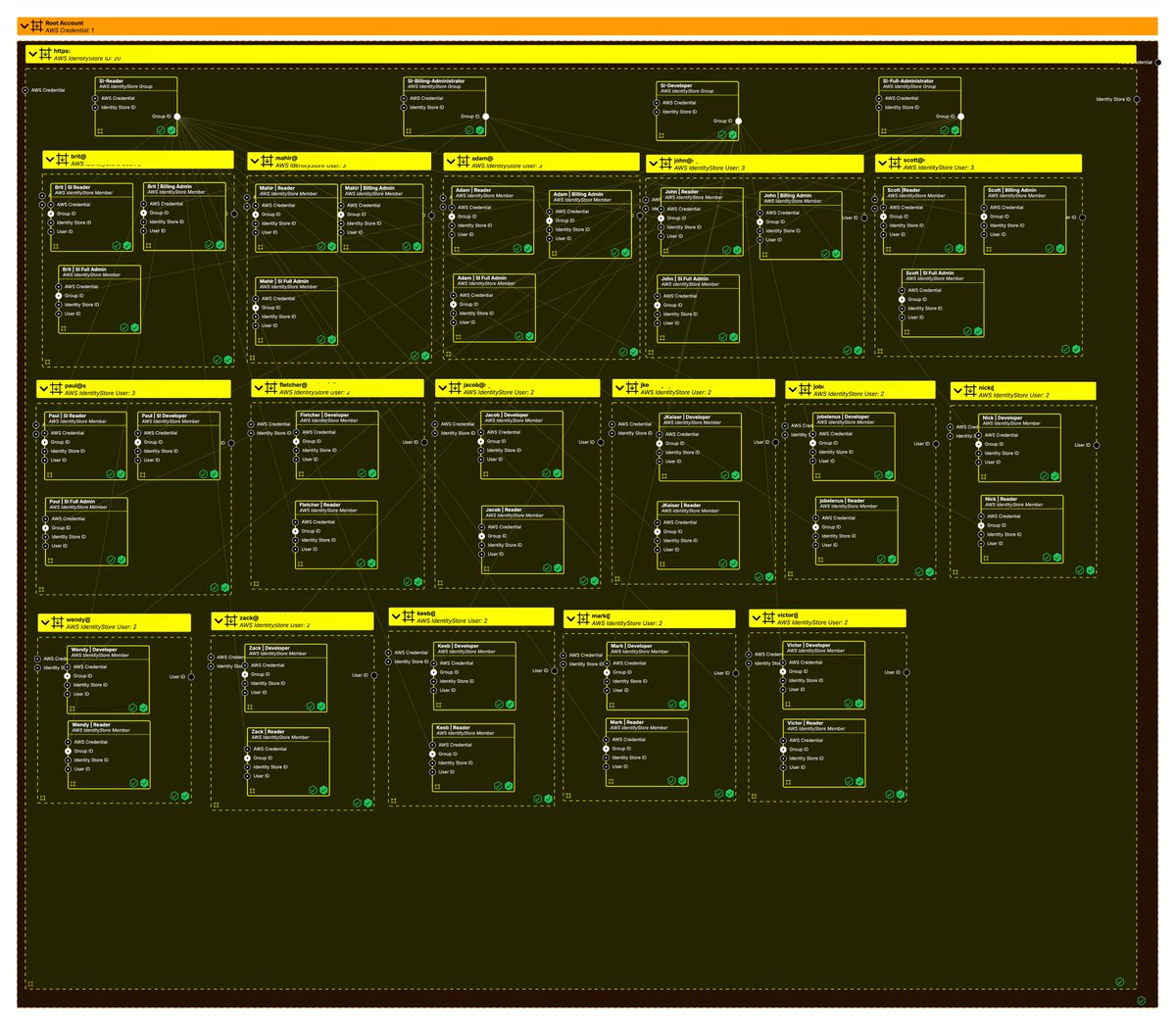1176x1026 pixels.
Task: Click the nick@ frame grid icon
Action: pos(969,391)
